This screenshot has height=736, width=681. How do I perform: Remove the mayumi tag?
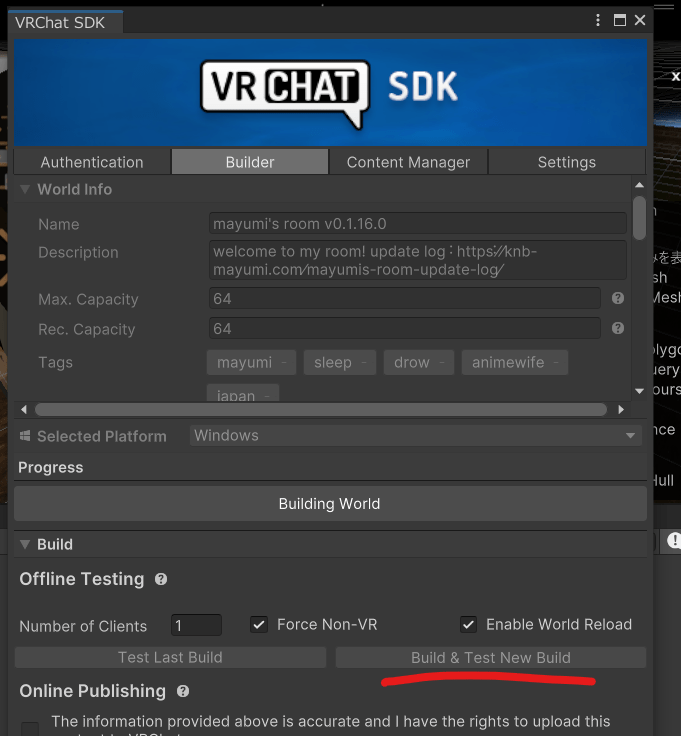(x=284, y=362)
